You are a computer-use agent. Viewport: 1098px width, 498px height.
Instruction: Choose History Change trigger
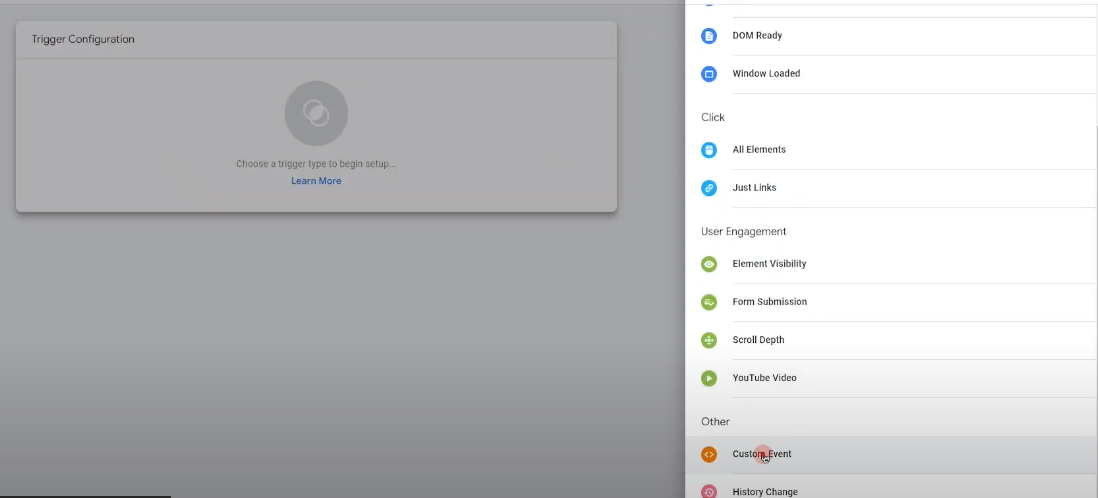(891, 488)
